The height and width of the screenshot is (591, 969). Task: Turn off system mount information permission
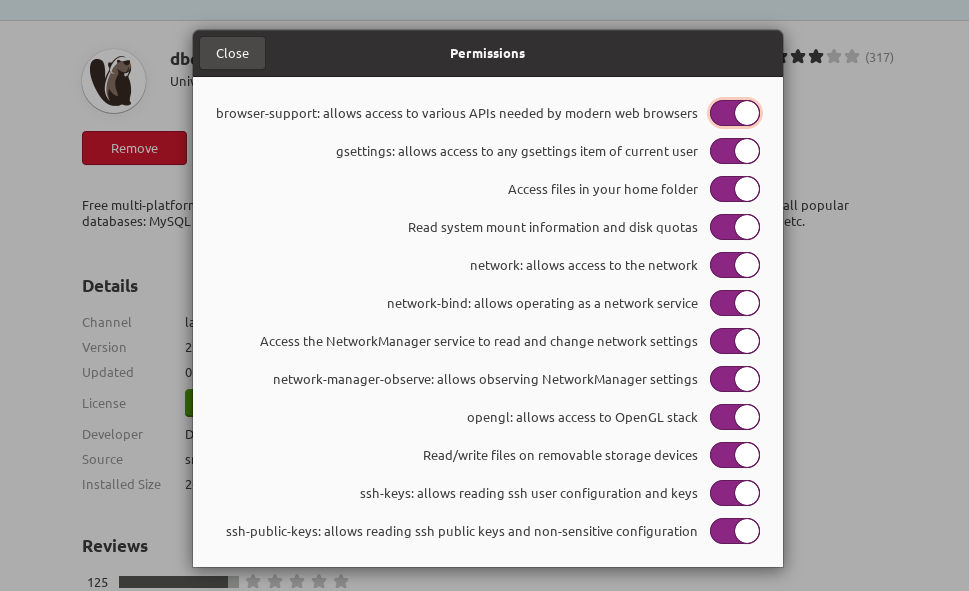point(735,227)
